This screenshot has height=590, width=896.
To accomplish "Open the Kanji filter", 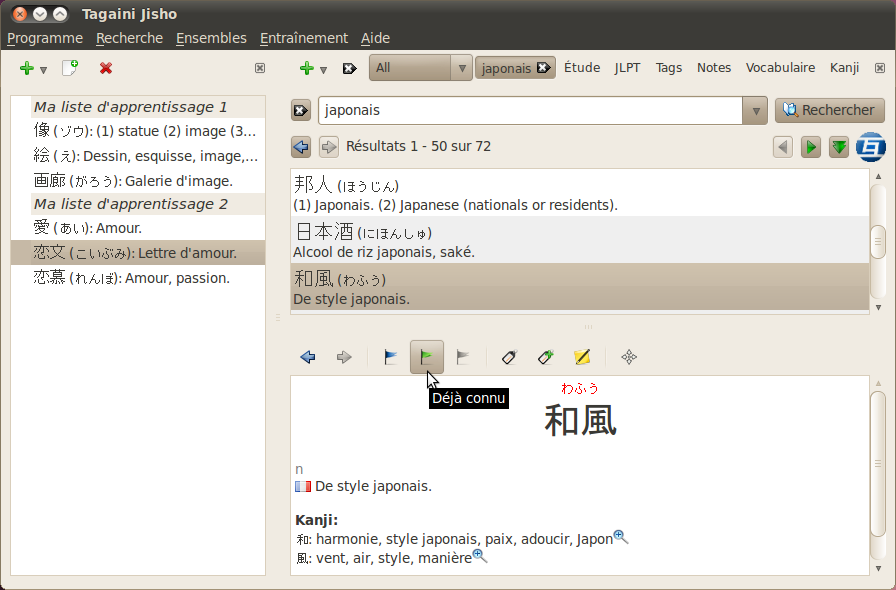I will point(845,67).
